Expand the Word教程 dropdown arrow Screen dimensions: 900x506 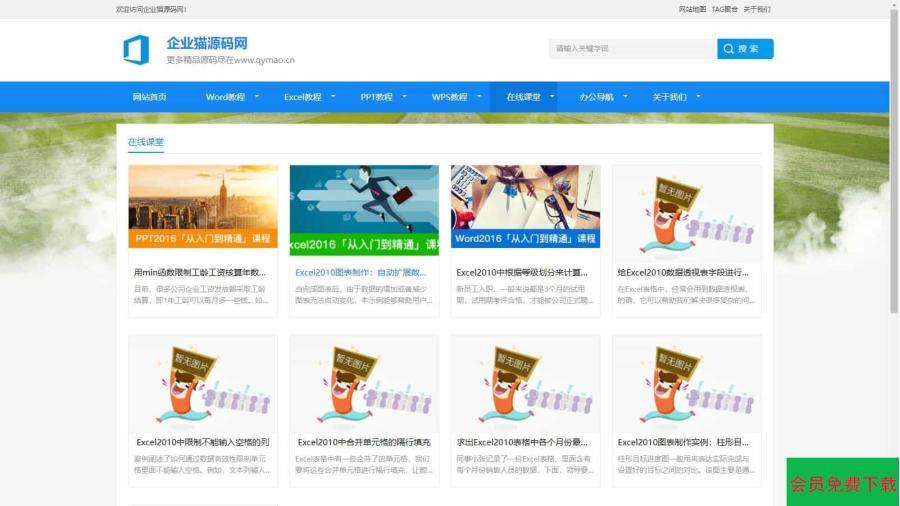257,96
